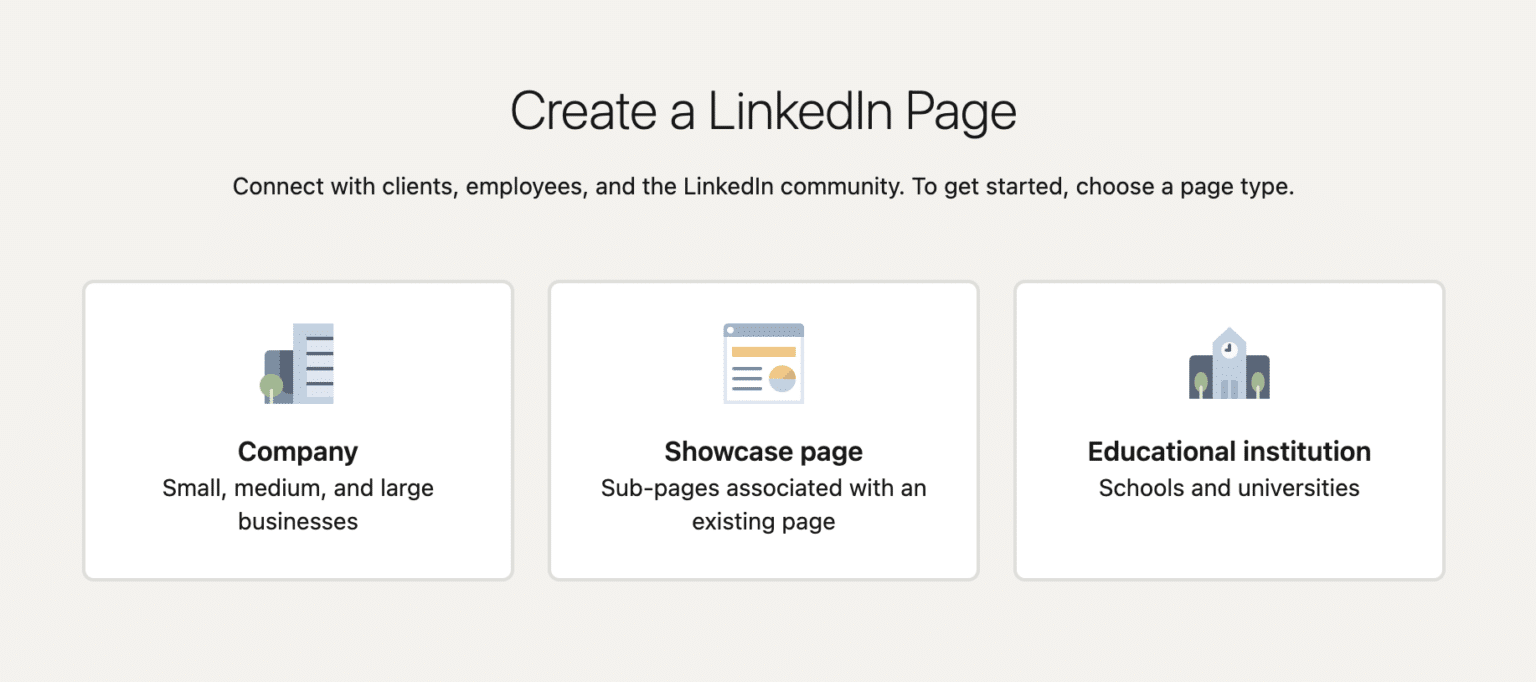Click the 'Create a LinkedIn Page' title
1536x682 pixels.
coord(763,110)
